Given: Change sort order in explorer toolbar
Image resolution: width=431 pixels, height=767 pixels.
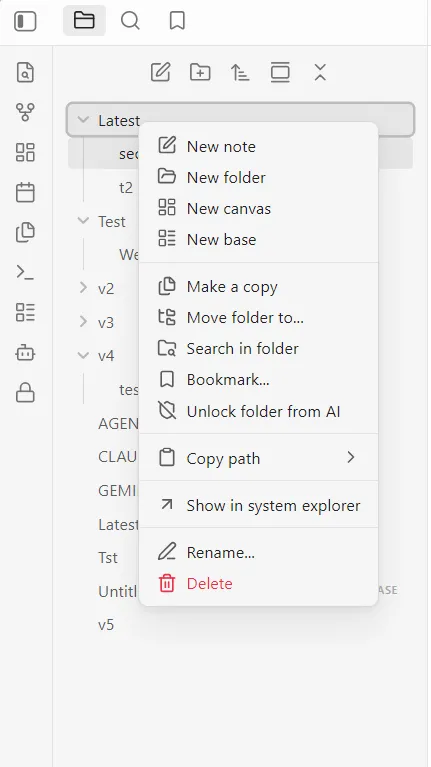Looking at the screenshot, I should [x=240, y=72].
